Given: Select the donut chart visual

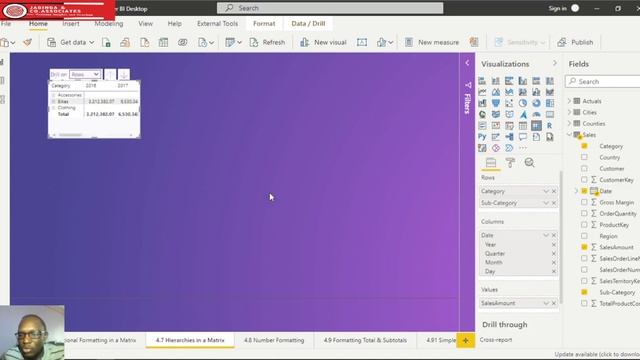Looking at the screenshot, I should 536,103.
